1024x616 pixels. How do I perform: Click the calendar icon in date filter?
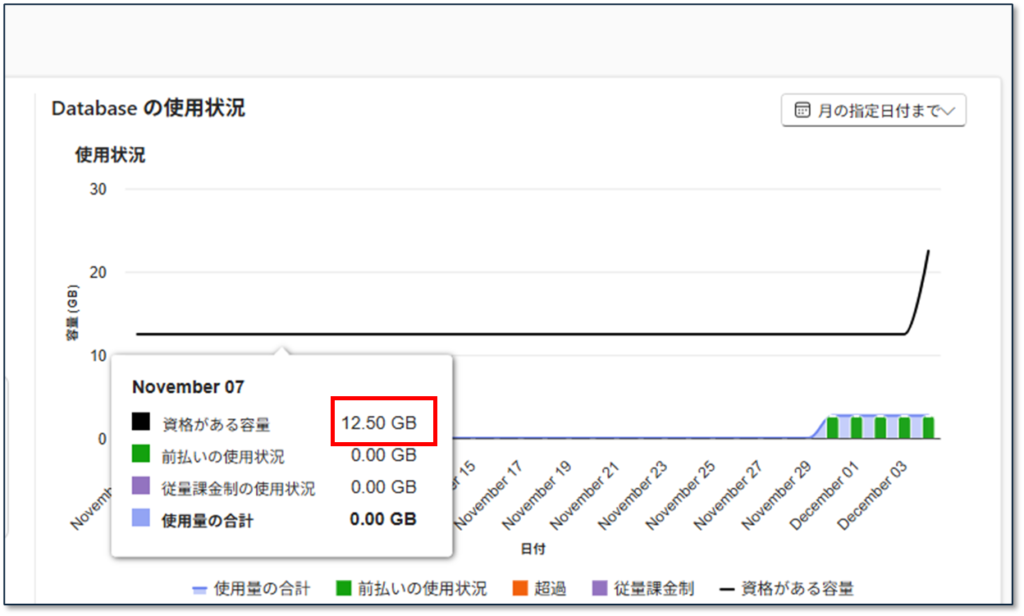pyautogui.click(x=801, y=111)
